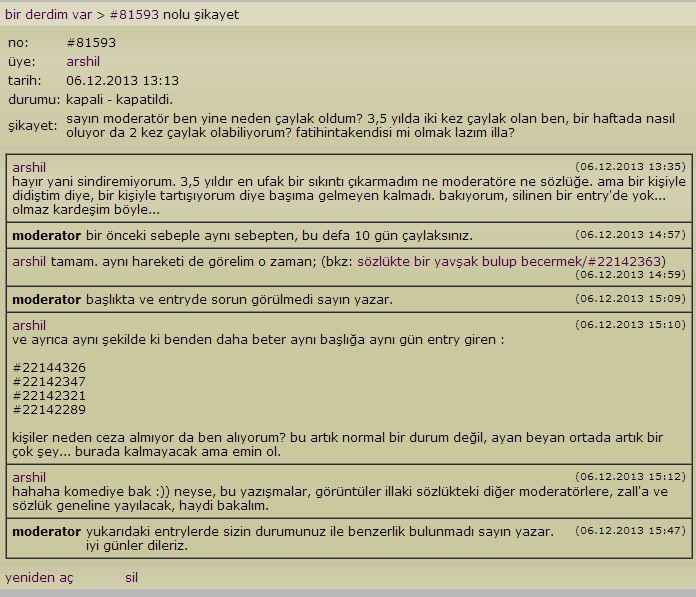Image resolution: width=696 pixels, height=597 pixels.
Task: Click the 'şikayet:' field label
Action: click(x=33, y=126)
